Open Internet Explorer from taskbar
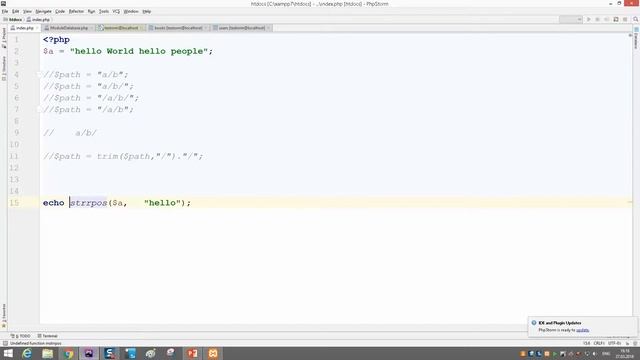Screen dimensions: 640x360 (27, 353)
